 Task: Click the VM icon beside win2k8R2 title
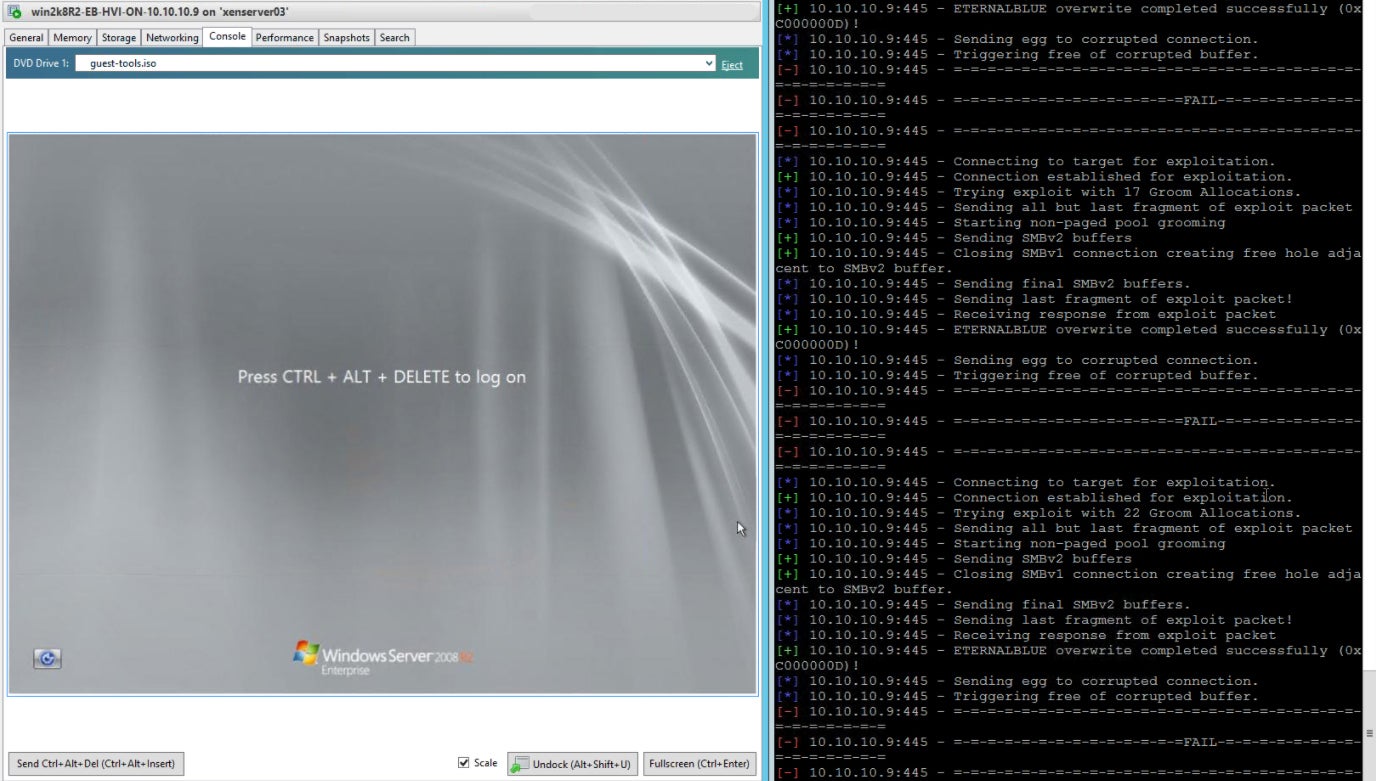coord(15,12)
